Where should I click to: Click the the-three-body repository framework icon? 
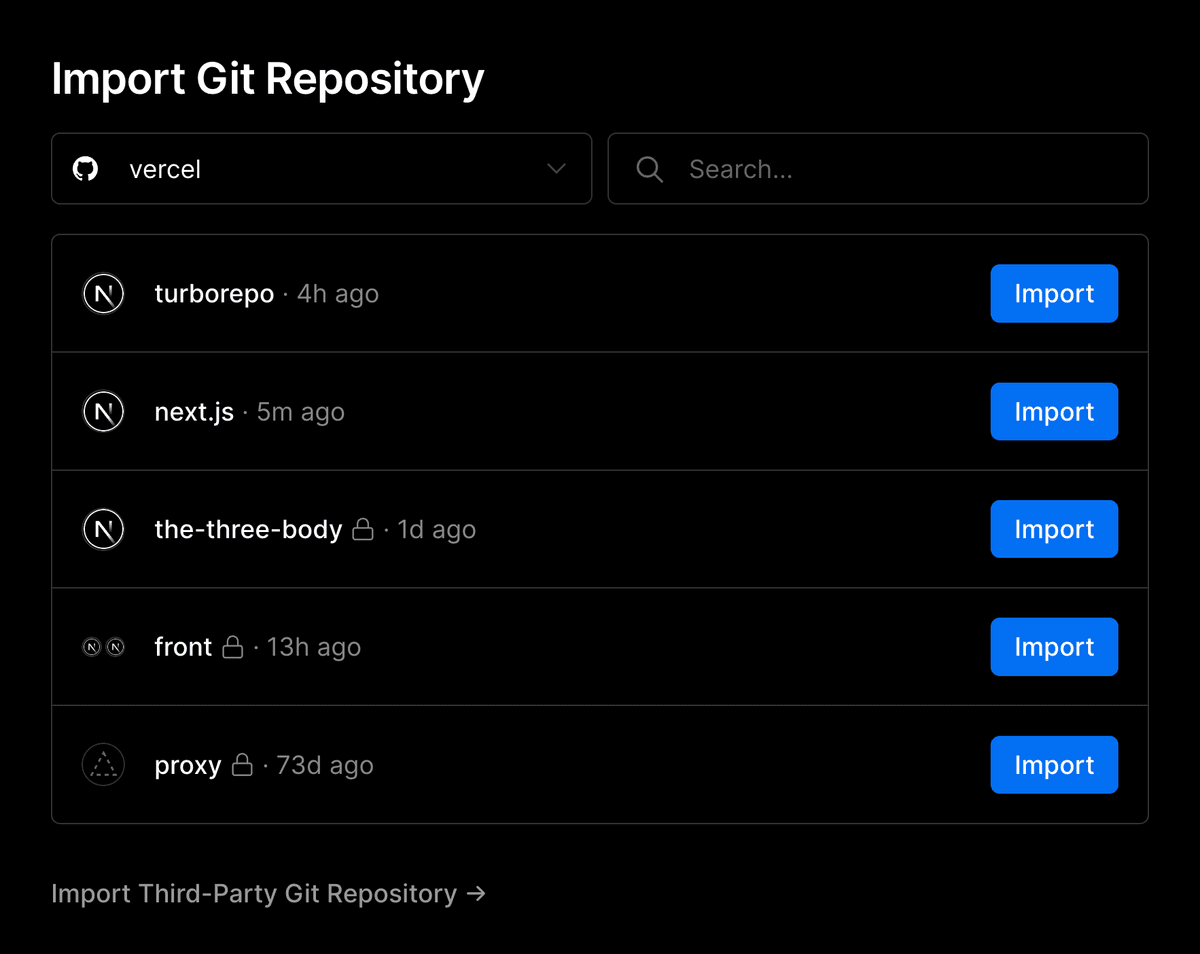[x=103, y=530]
